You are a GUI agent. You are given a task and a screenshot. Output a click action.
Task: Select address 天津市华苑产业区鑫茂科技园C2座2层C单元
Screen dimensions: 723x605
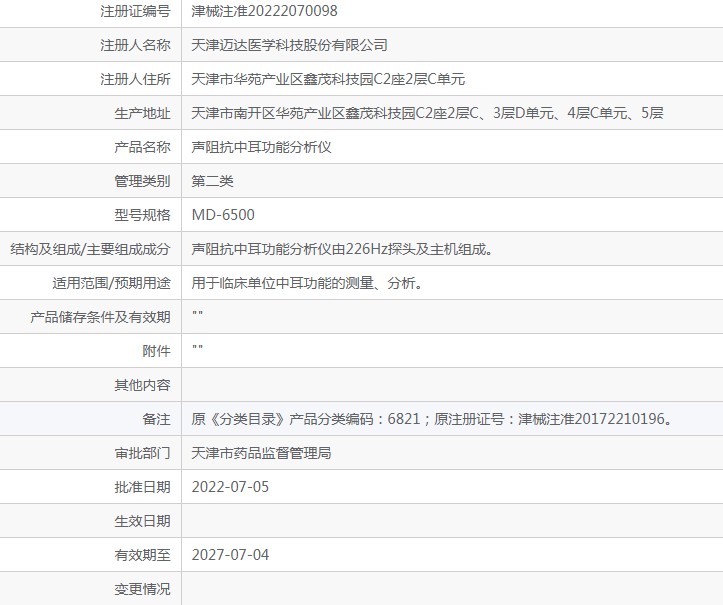click(x=328, y=79)
